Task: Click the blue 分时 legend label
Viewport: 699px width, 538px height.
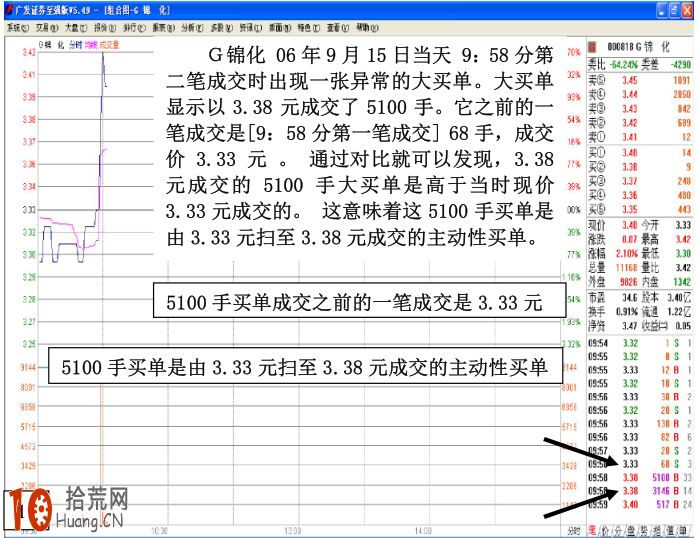Action: [x=76, y=45]
